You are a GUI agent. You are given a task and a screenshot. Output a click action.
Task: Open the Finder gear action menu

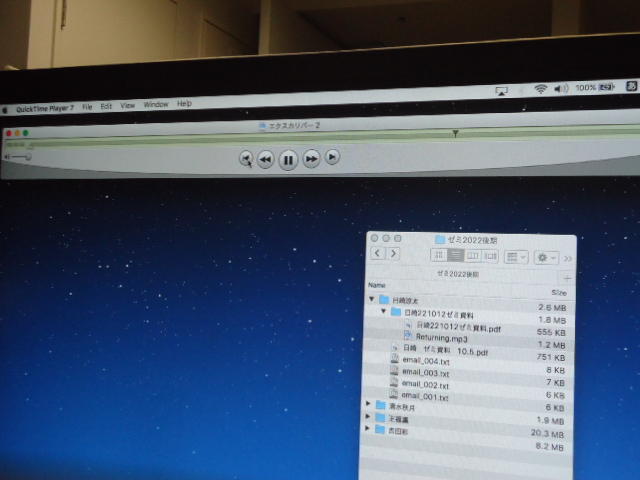546,258
